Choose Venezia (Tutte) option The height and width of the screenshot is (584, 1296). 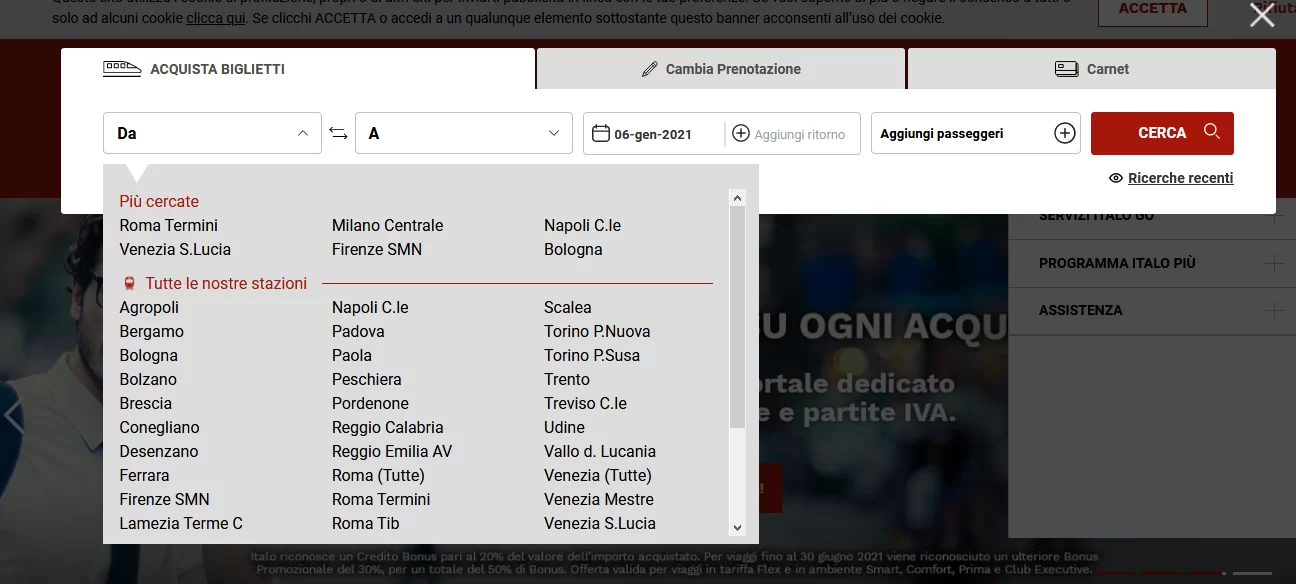(x=598, y=475)
